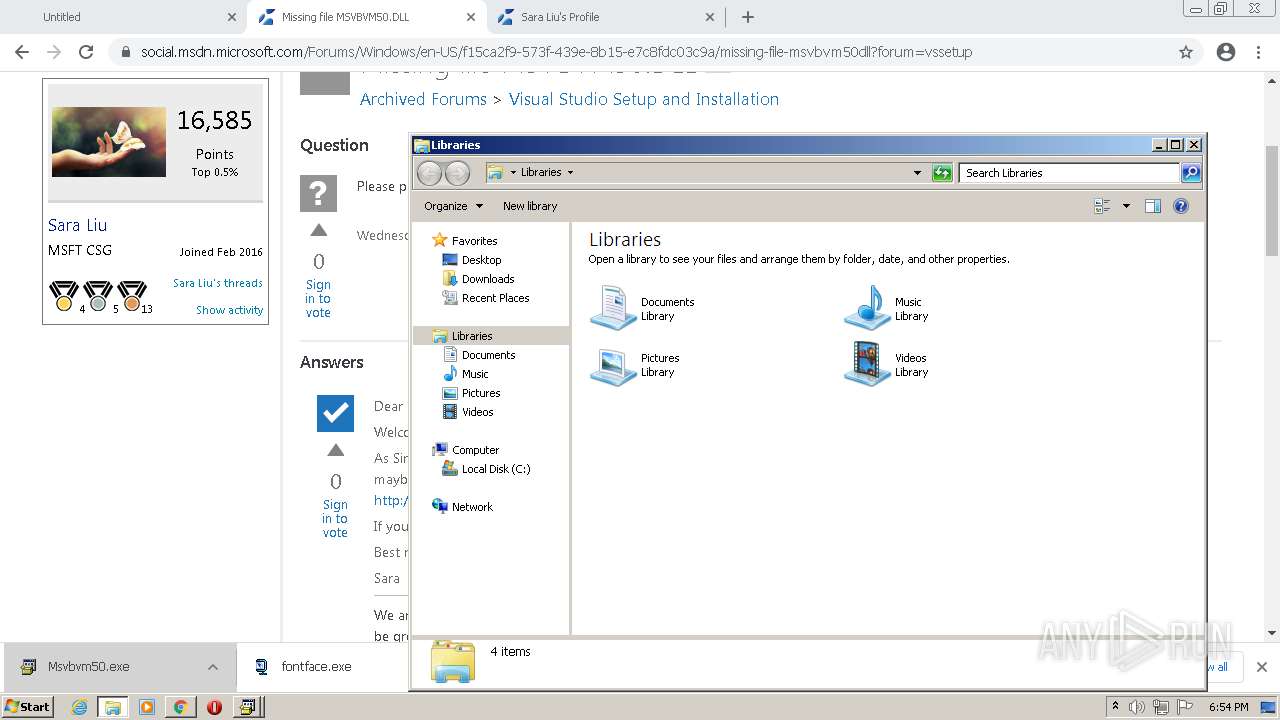
Task: Click the Show activity link
Action: tap(230, 310)
